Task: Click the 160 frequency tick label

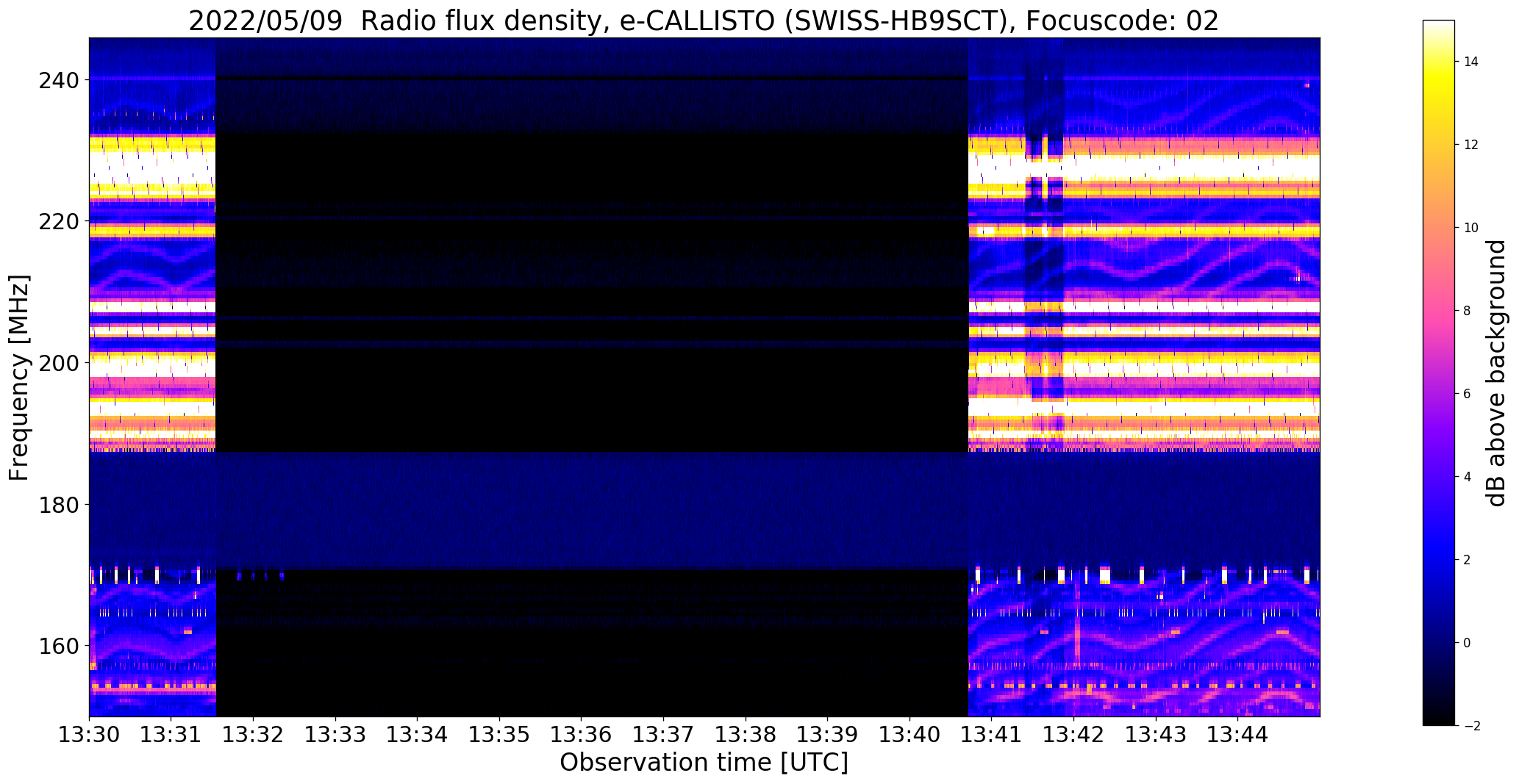Action: (57, 646)
